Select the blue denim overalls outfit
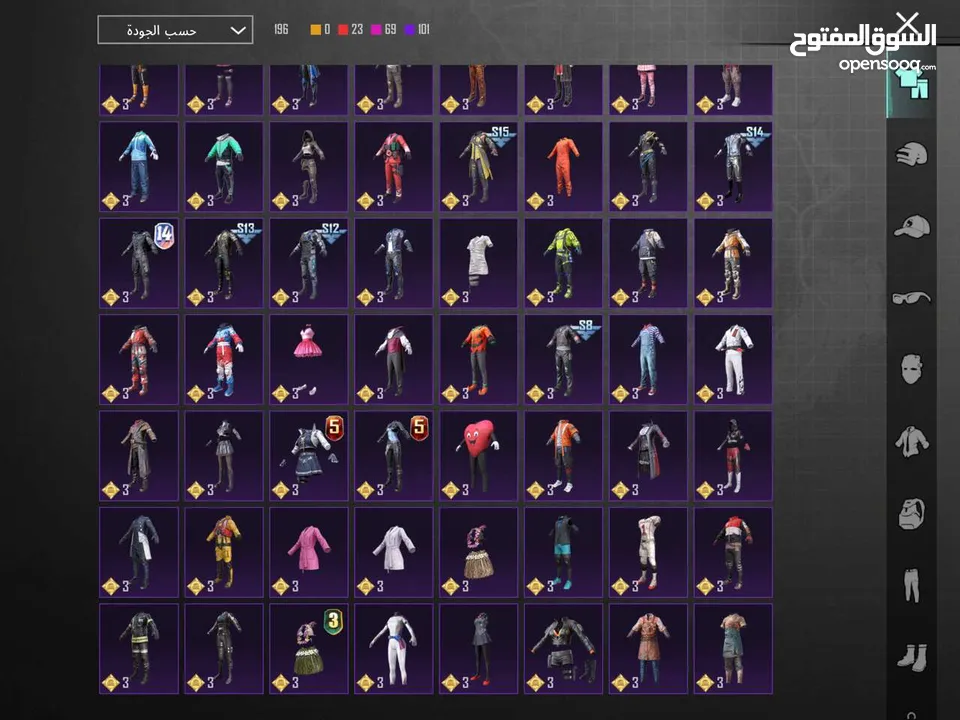Viewport: 960px width, 720px height. [x=648, y=359]
